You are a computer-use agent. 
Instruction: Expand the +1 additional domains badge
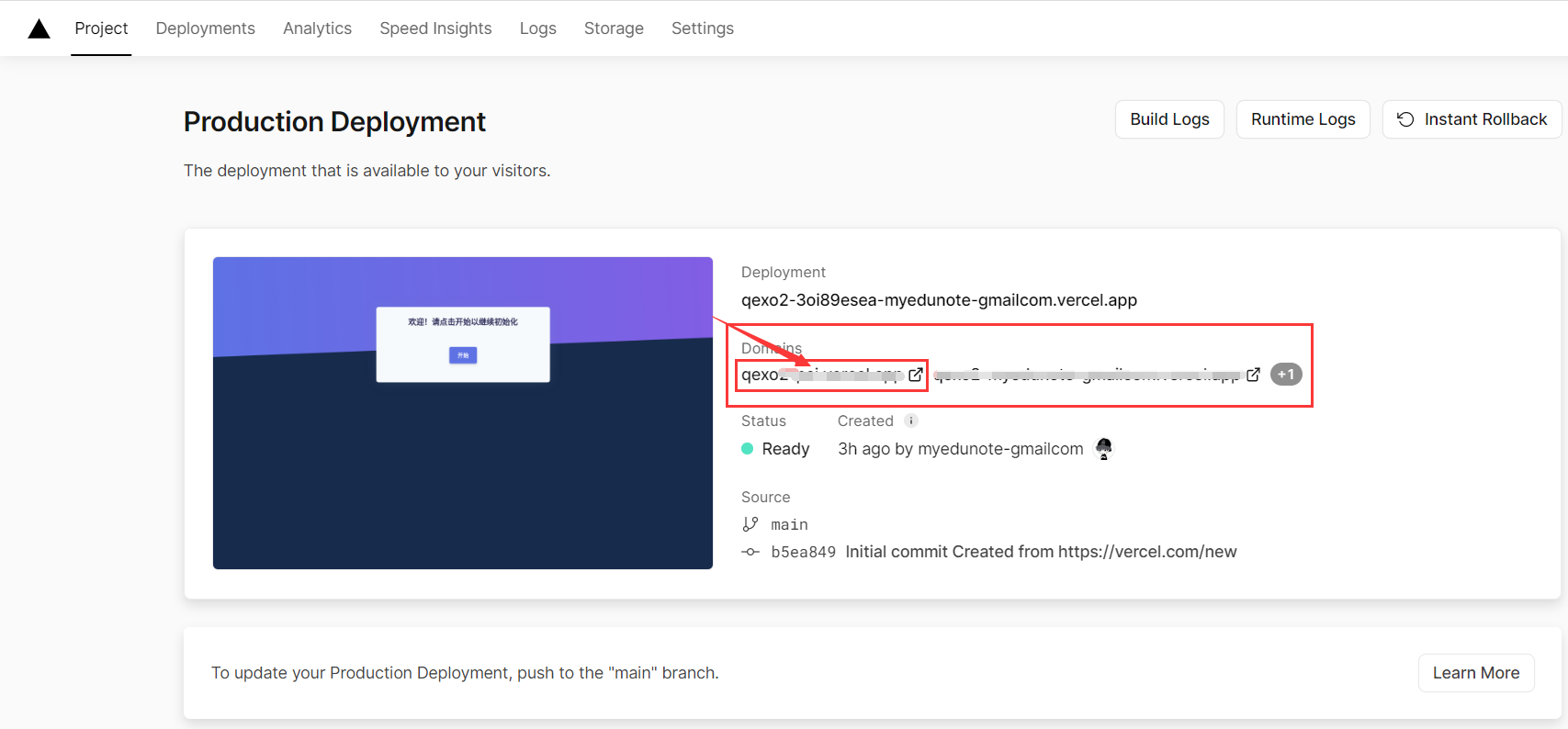tap(1285, 375)
